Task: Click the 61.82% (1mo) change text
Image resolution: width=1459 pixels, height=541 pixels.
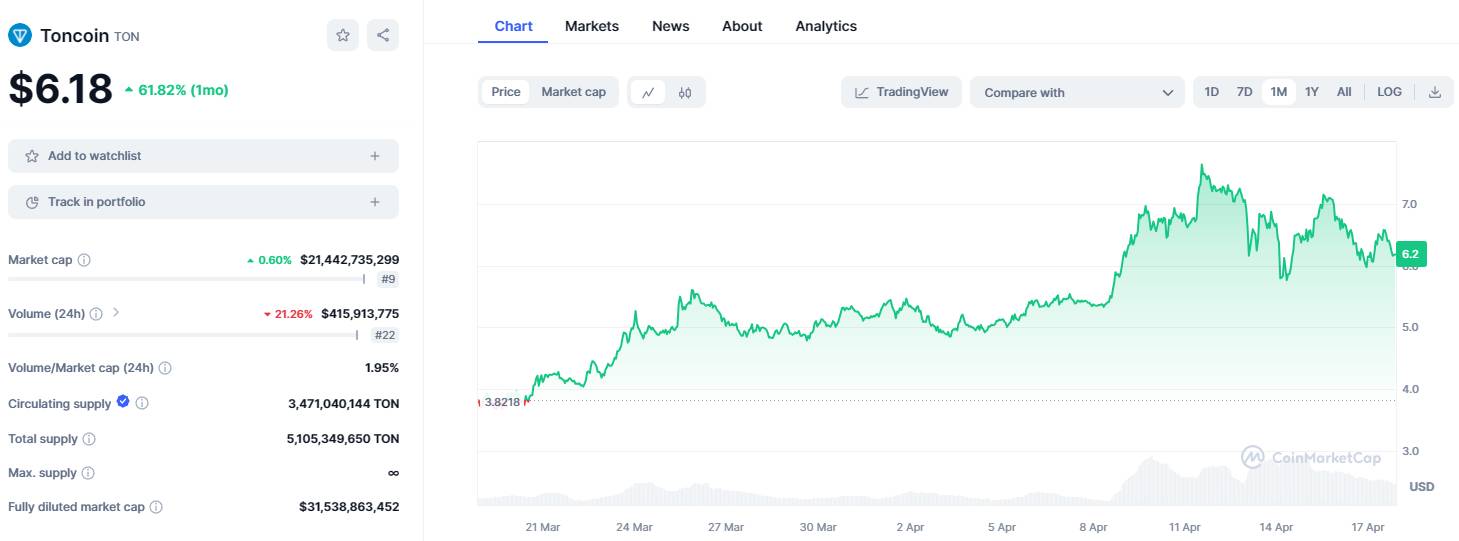Action: pyautogui.click(x=183, y=90)
